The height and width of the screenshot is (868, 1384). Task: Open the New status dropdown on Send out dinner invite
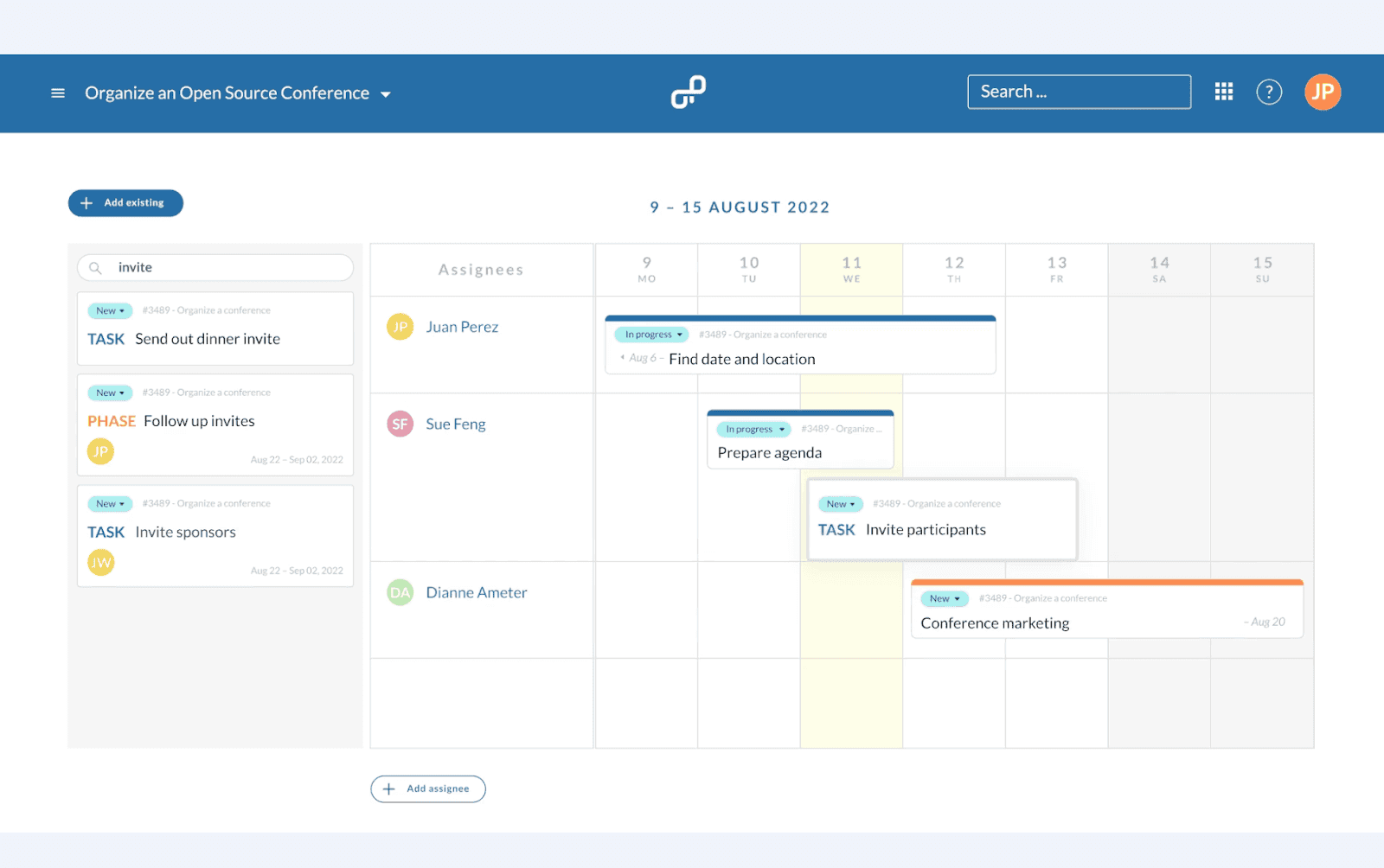pos(109,310)
